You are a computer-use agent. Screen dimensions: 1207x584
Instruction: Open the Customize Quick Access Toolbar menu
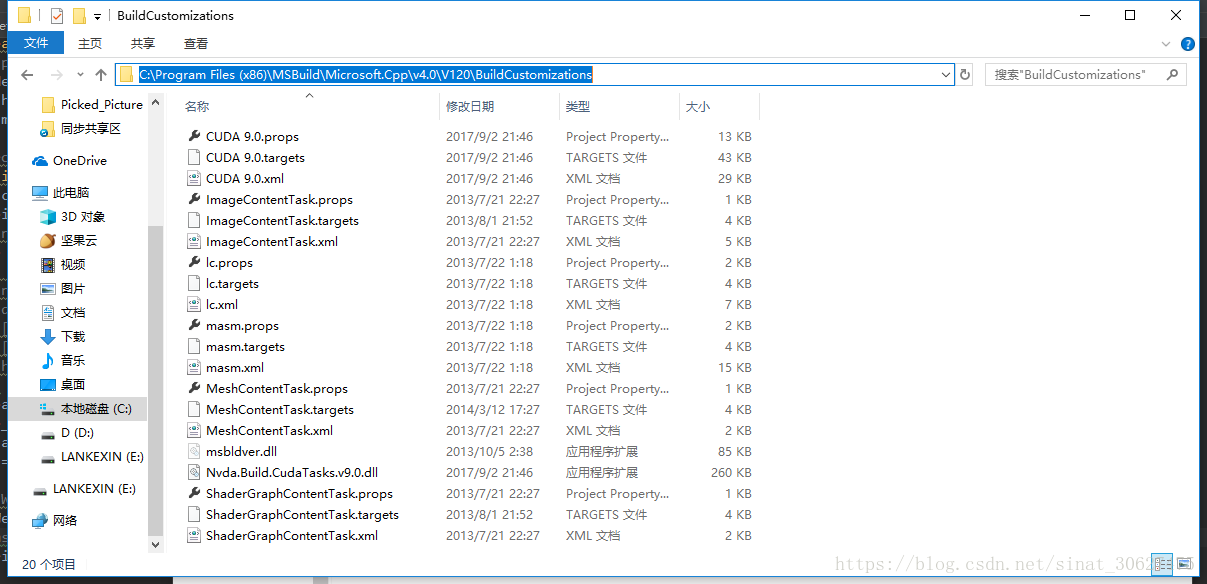tap(95, 15)
